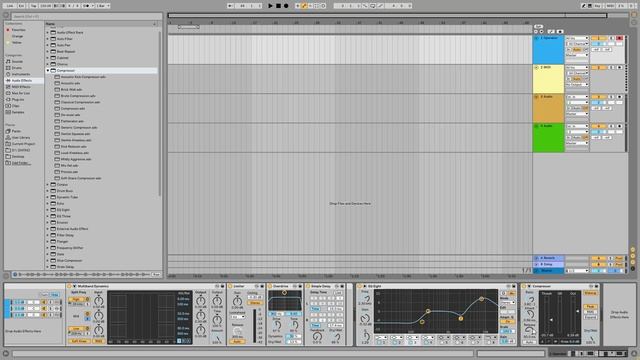640x360 pixels.
Task: Open 1 Operator output Master dropdown
Action: click(577, 55)
